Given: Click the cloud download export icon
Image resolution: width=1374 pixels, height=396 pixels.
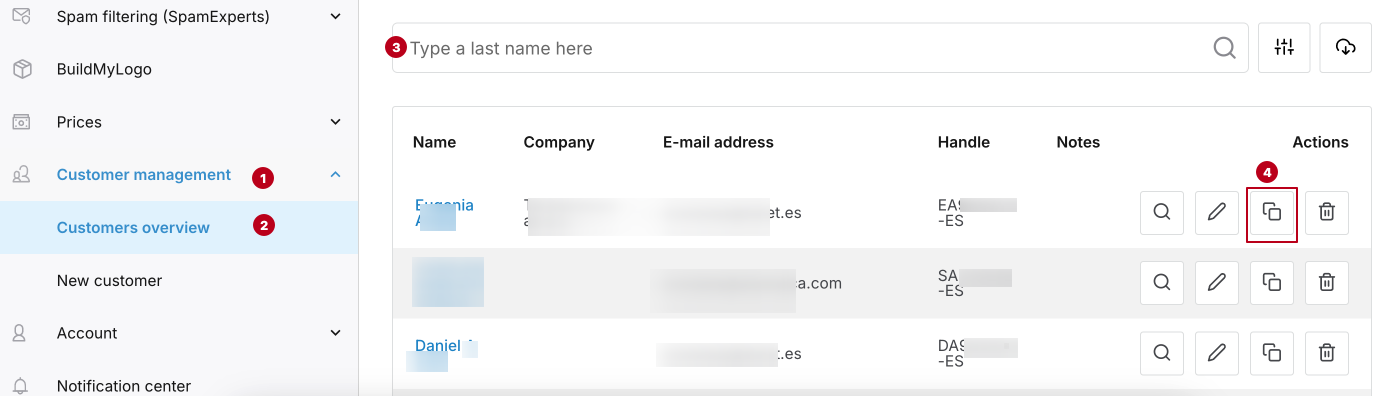Looking at the screenshot, I should point(1346,47).
